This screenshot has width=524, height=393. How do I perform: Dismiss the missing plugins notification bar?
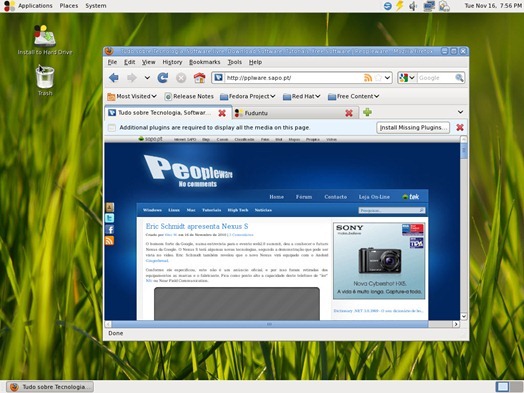click(x=460, y=127)
